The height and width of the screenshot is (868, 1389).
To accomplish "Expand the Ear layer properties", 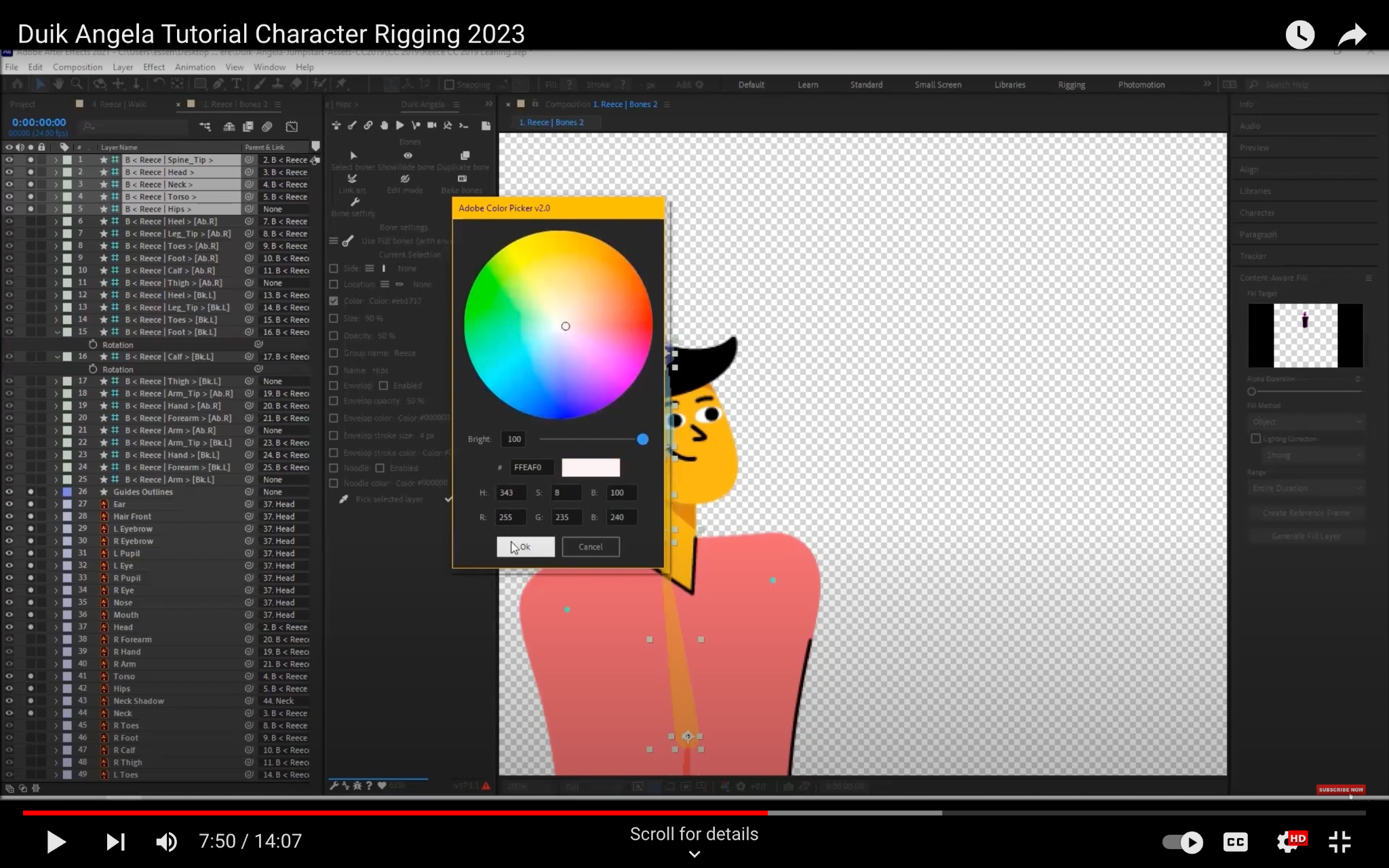I will click(57, 504).
